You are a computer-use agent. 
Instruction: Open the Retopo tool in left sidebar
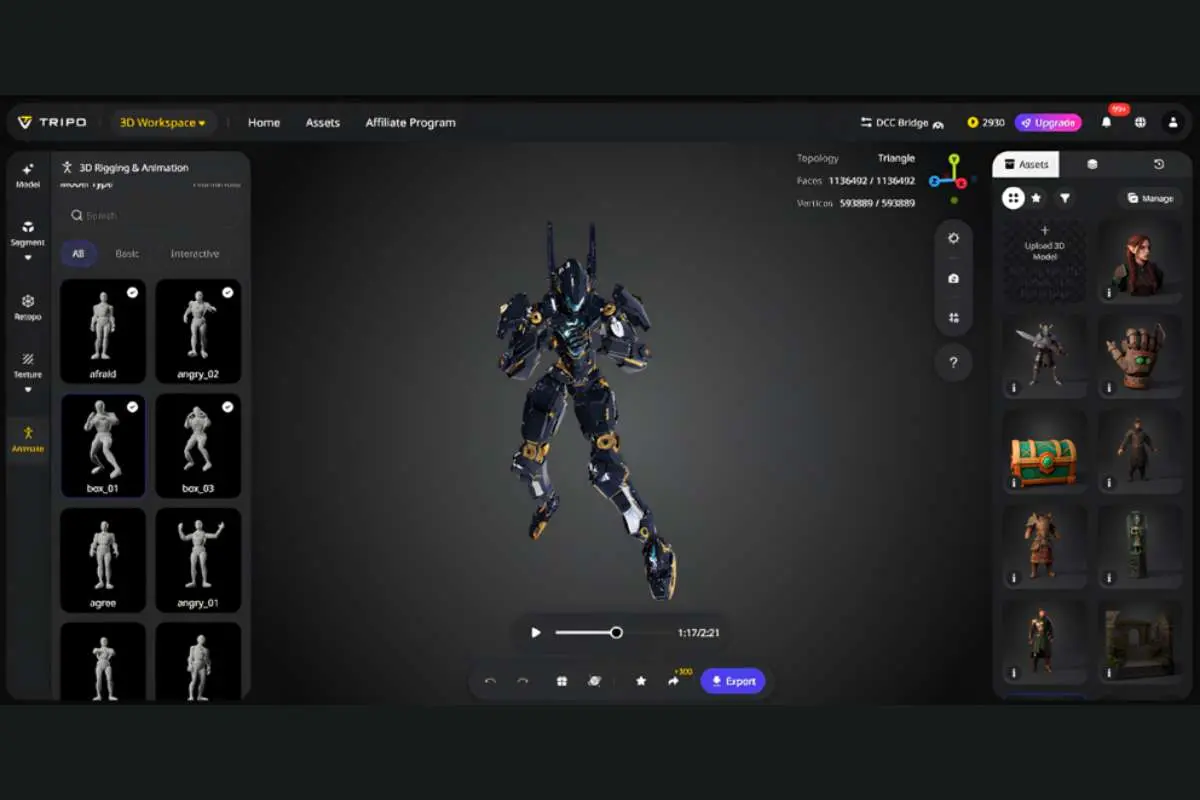point(28,307)
